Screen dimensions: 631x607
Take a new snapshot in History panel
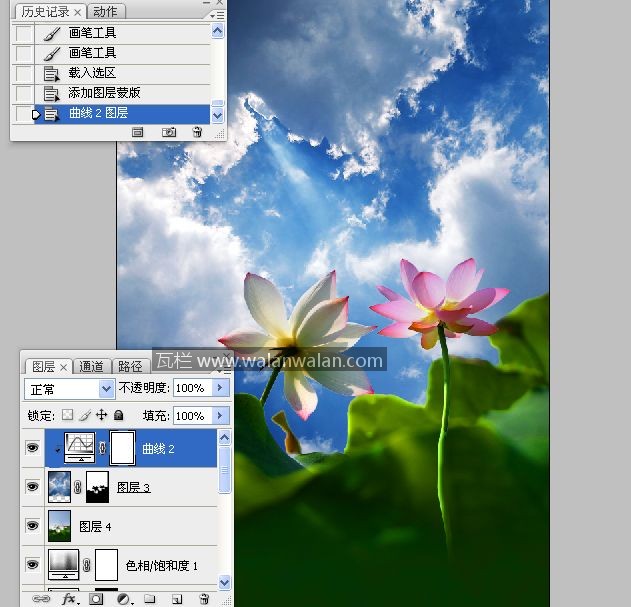tap(169, 132)
